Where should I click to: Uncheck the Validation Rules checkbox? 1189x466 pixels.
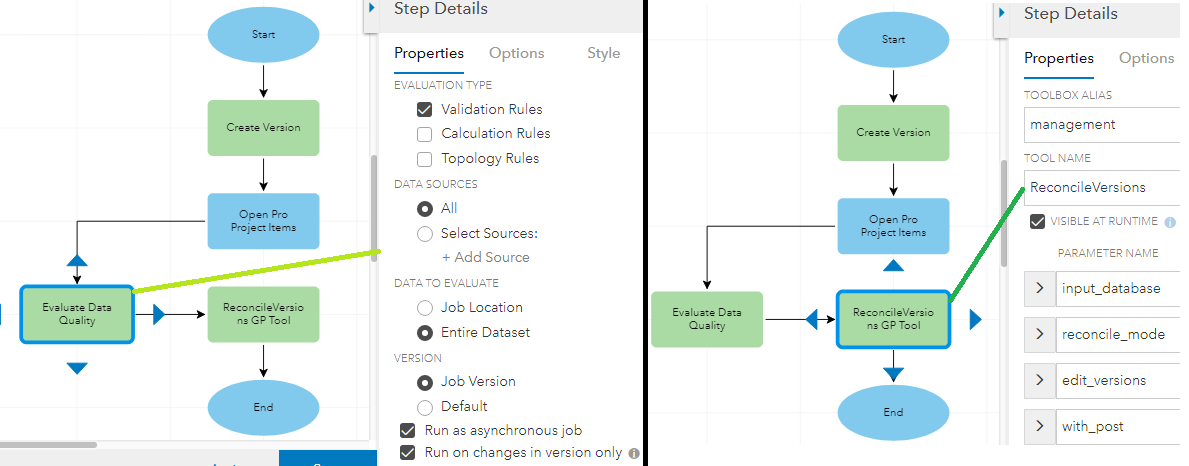pos(424,109)
